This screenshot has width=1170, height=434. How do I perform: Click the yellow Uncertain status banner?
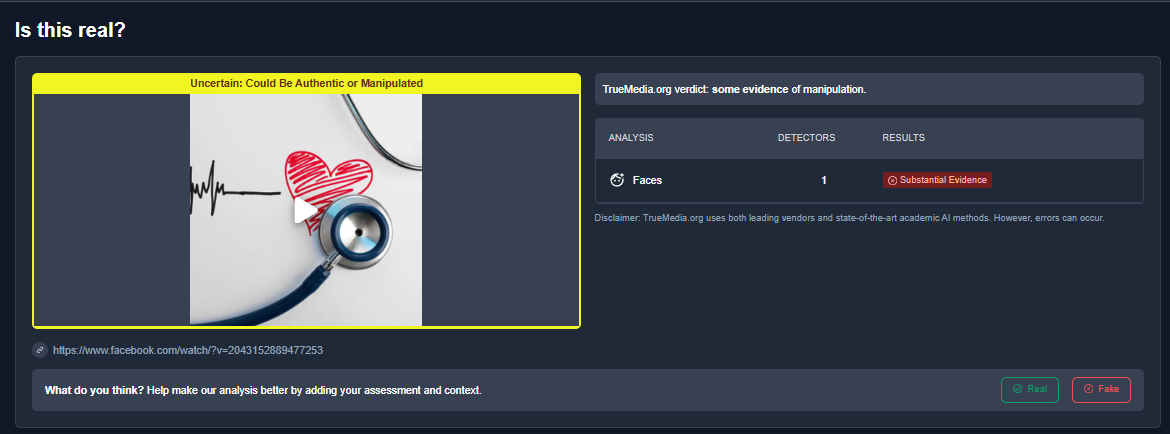306,84
